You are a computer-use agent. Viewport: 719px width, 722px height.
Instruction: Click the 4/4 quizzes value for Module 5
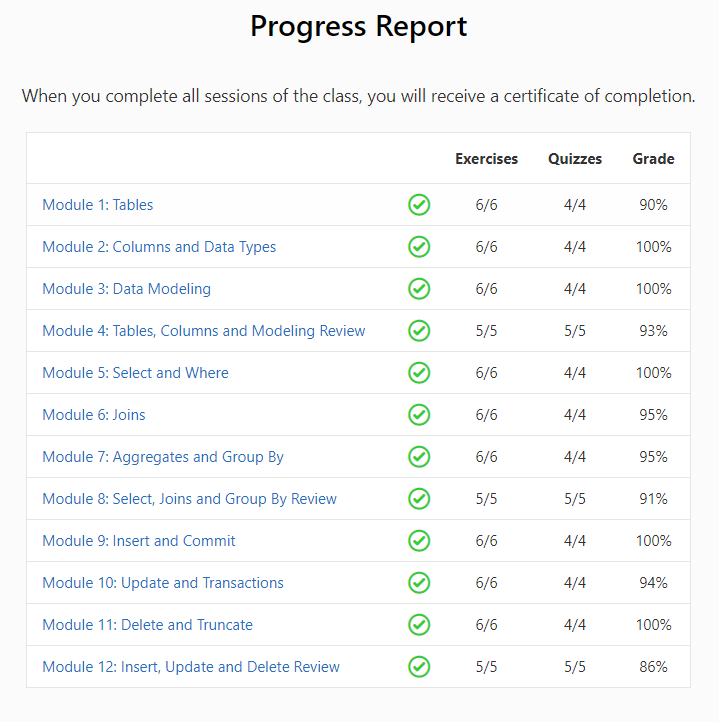click(x=575, y=373)
